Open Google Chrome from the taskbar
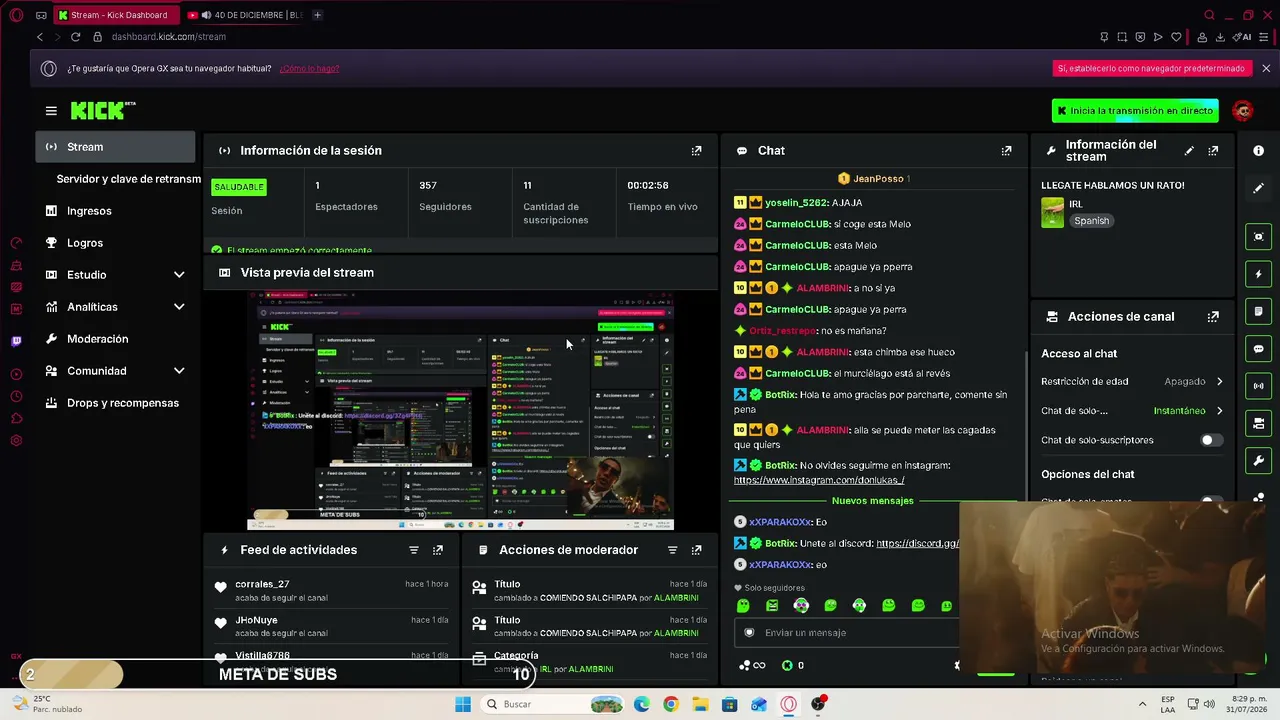 coord(670,704)
